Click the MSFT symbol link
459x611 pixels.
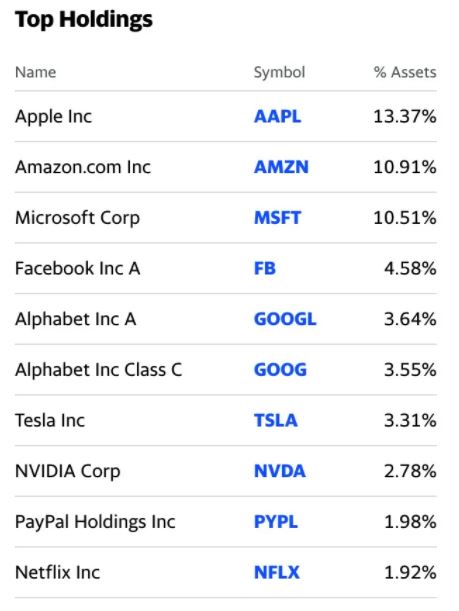[x=277, y=218]
